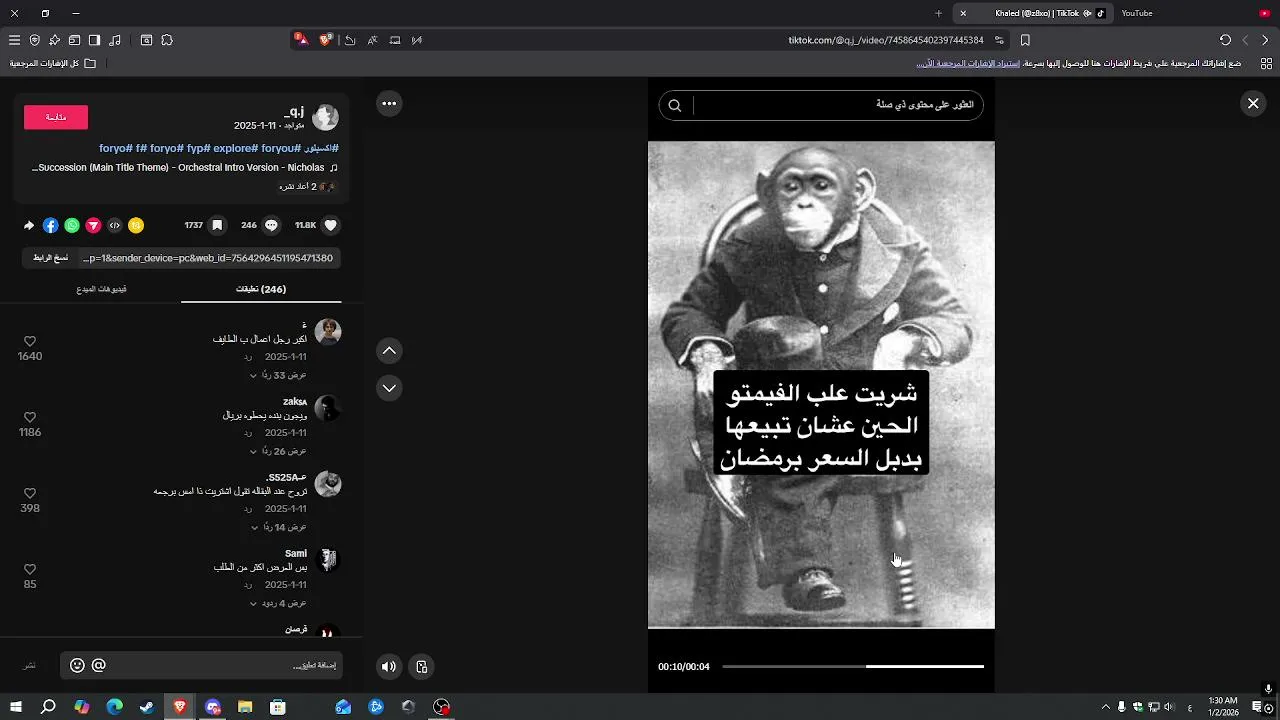Open the Succession Main Title Theme sound link
The width and height of the screenshot is (1280, 720).
[185, 168]
